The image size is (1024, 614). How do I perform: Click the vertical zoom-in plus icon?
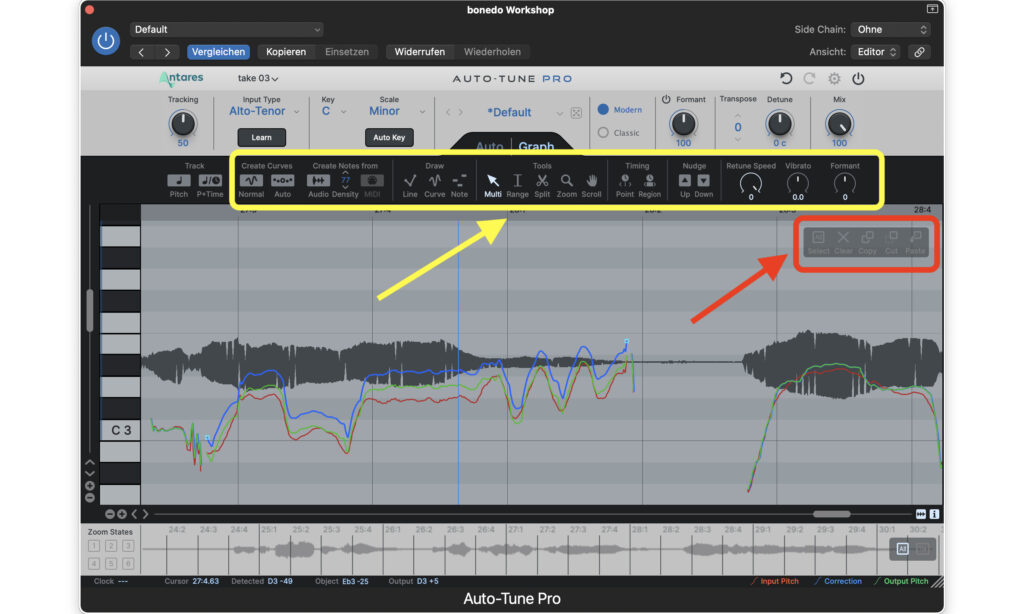pyautogui.click(x=89, y=486)
